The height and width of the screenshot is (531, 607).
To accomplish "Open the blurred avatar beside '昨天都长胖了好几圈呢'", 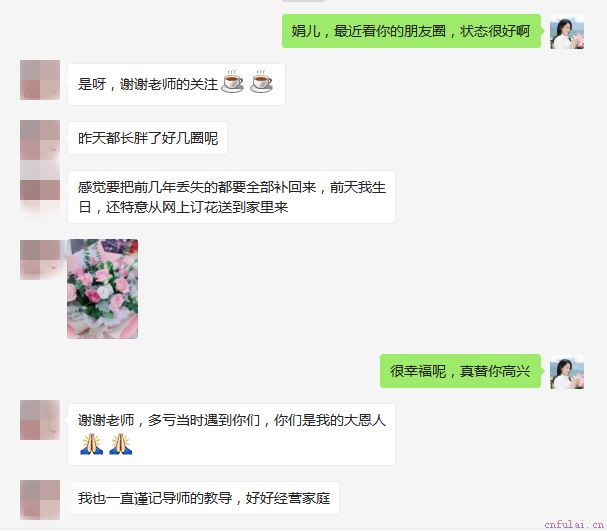I will tap(40, 140).
